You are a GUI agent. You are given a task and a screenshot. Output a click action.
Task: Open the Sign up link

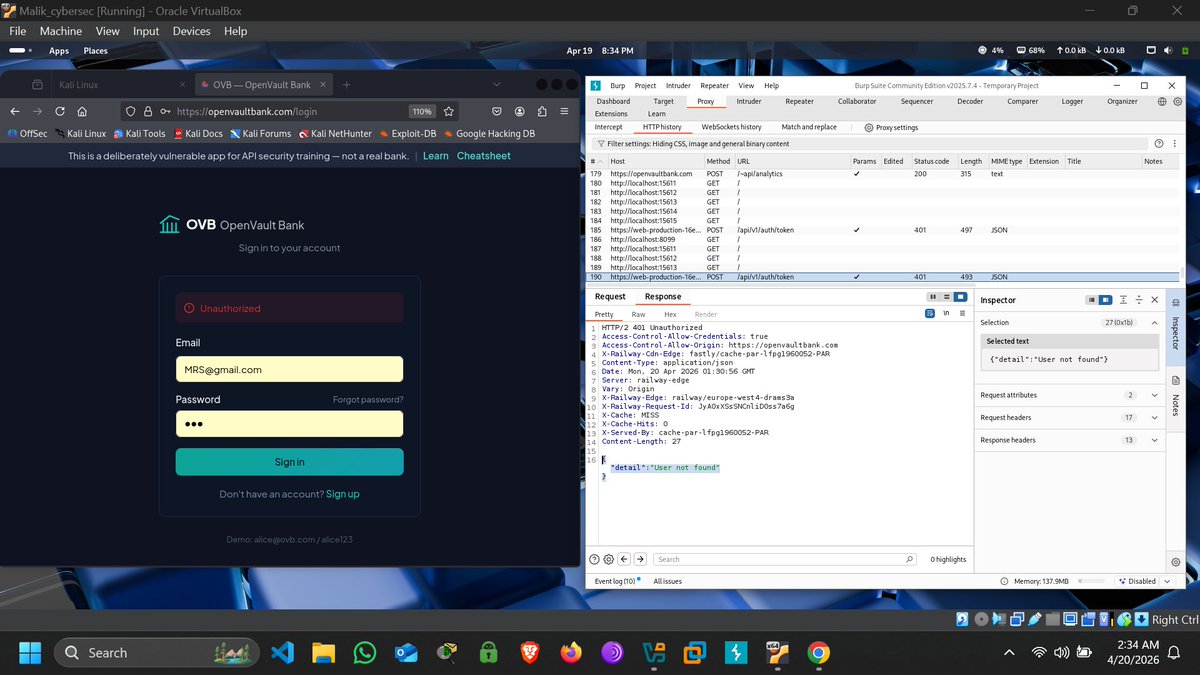point(342,494)
